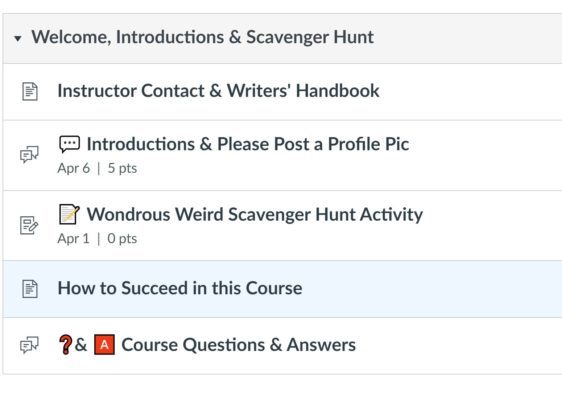Open Instructor Contact & Writers' Handbook page

[218, 91]
